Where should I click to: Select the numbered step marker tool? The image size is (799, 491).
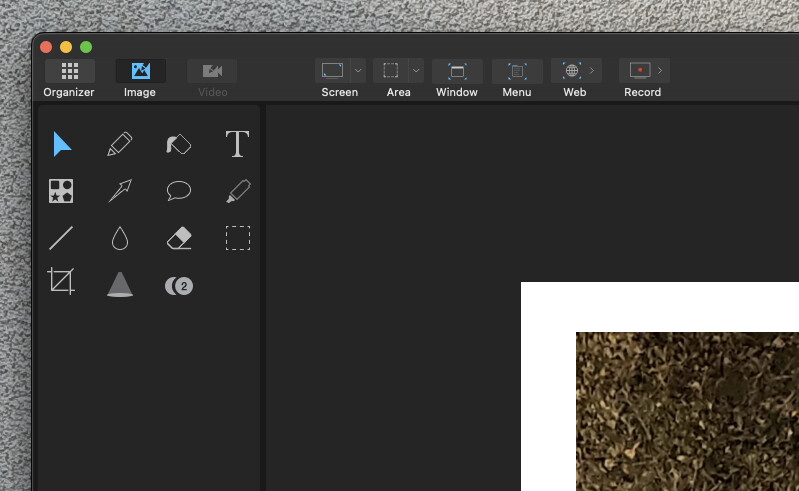178,286
